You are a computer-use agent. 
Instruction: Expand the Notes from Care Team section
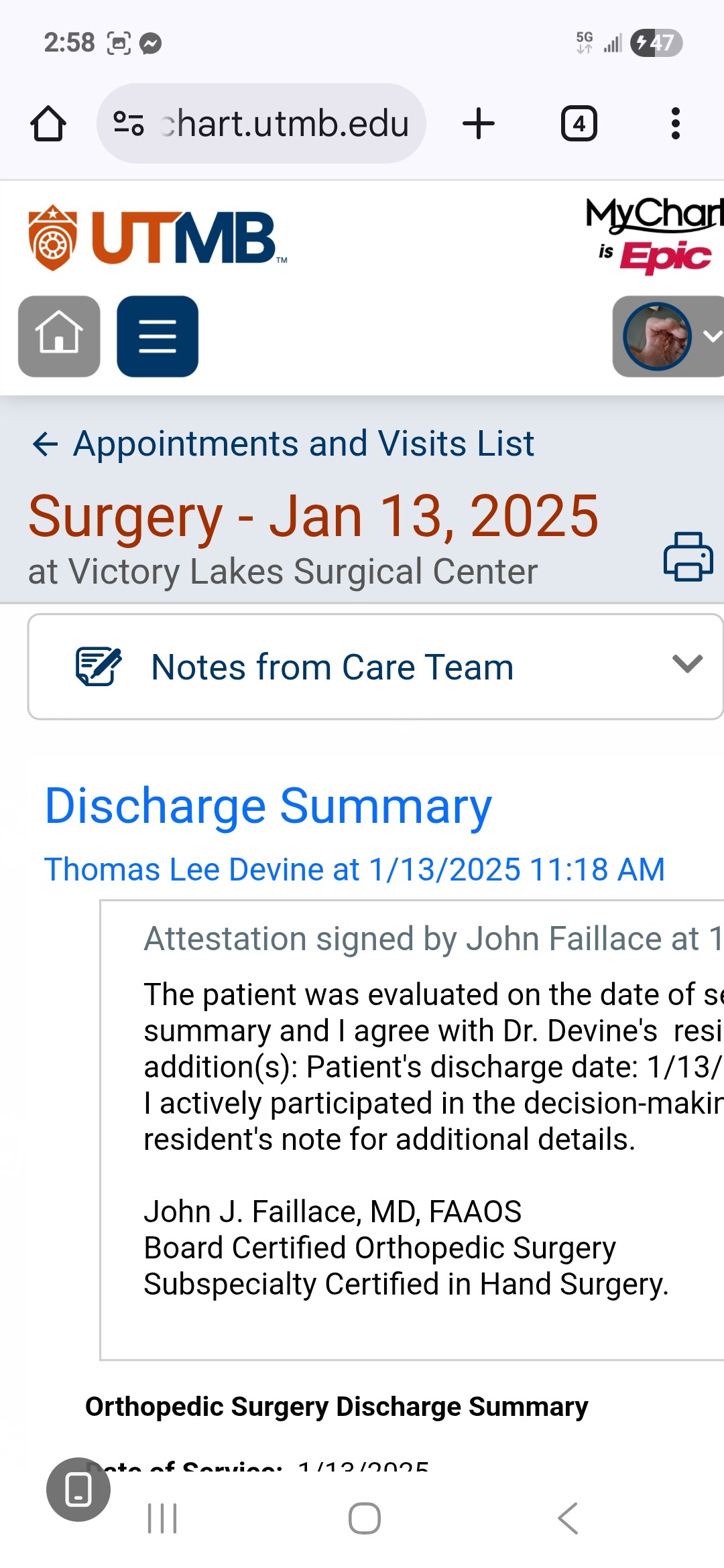[x=687, y=664]
